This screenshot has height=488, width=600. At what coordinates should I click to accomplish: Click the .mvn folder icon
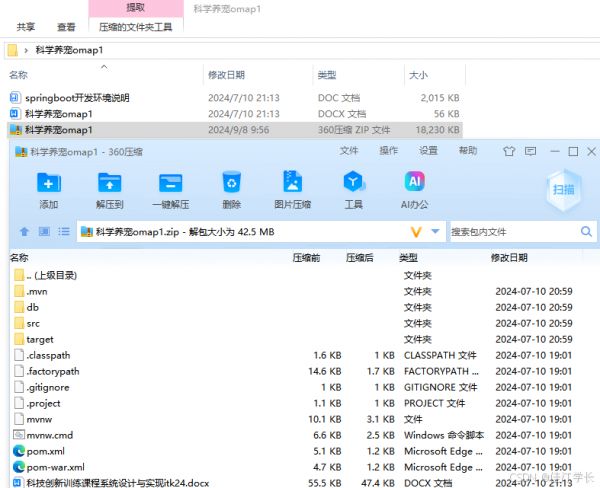click(x=19, y=291)
